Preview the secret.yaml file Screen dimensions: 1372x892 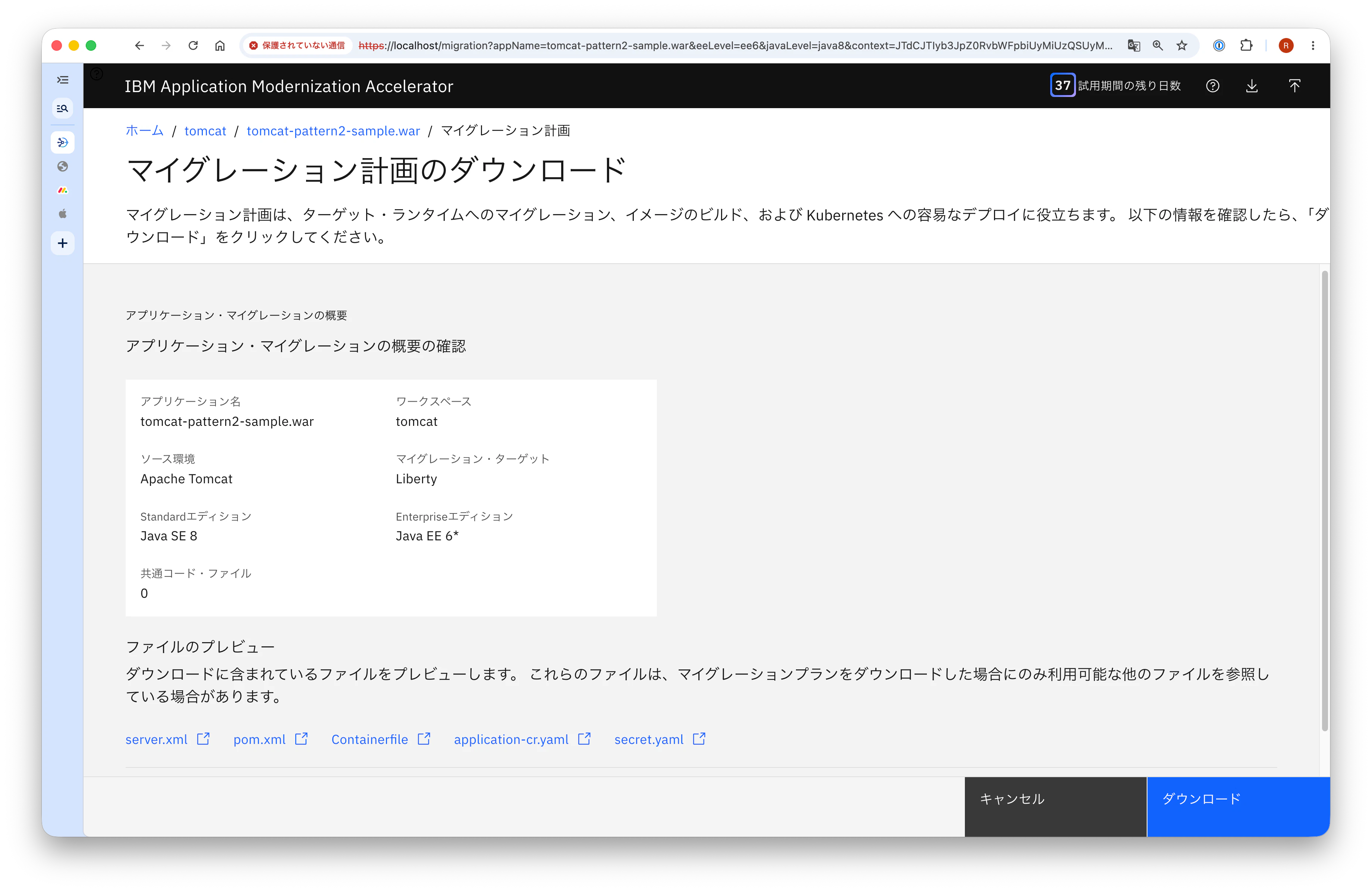[660, 739]
